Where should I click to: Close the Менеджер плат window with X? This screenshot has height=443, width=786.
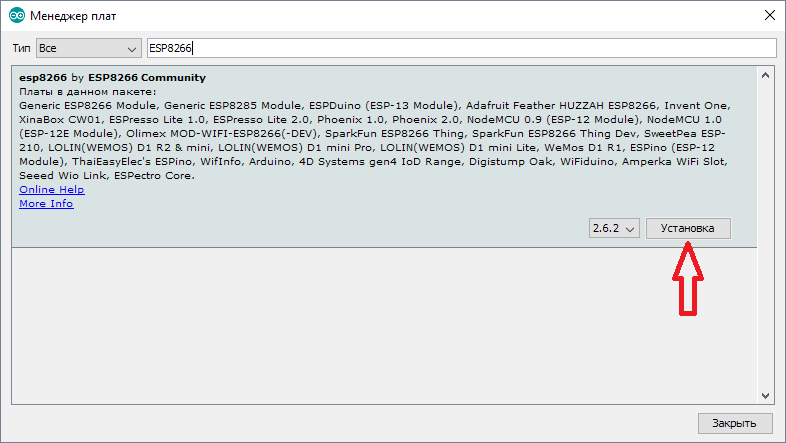[x=770, y=15]
